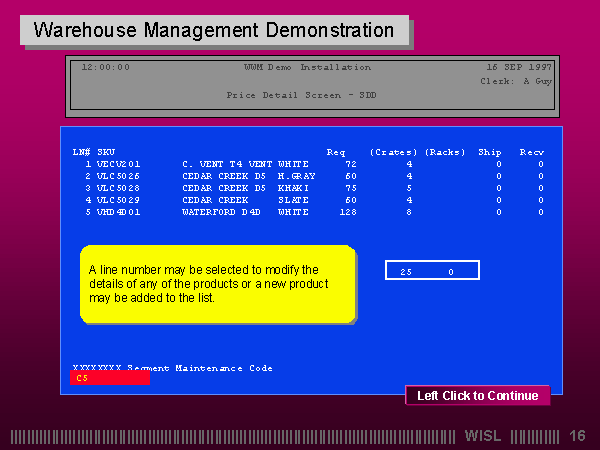Screen dimensions: 600x450
Task: Click the Req value 128 for WATERFORD D4D
Action: (x=348, y=211)
